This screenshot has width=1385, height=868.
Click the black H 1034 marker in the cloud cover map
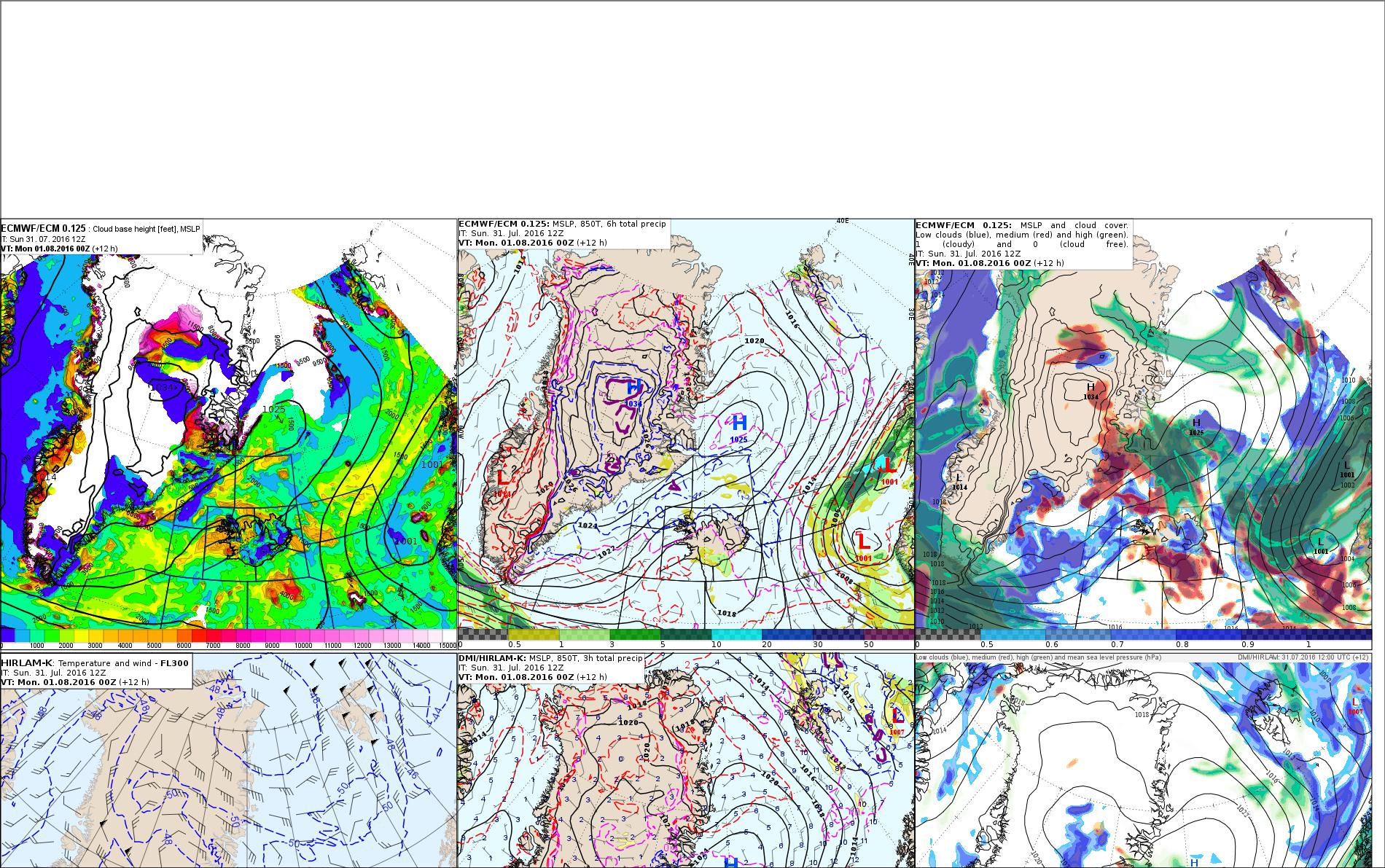point(1091,391)
